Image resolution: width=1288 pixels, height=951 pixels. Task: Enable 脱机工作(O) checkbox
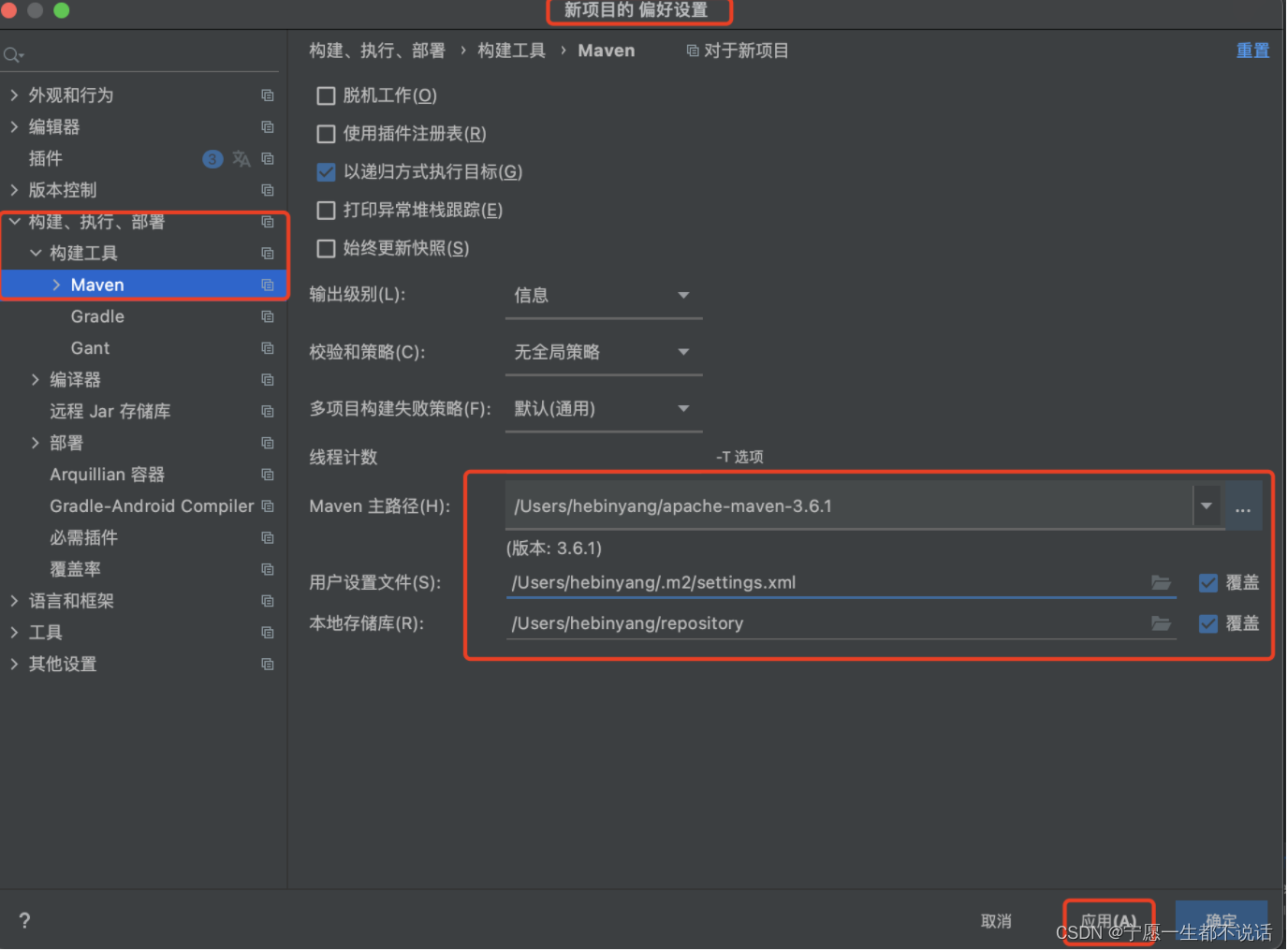pyautogui.click(x=326, y=95)
